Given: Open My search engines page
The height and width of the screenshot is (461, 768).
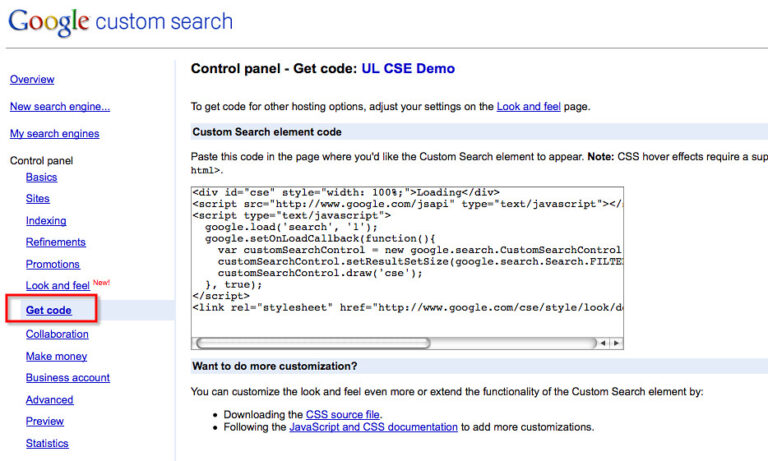Looking at the screenshot, I should coord(54,133).
